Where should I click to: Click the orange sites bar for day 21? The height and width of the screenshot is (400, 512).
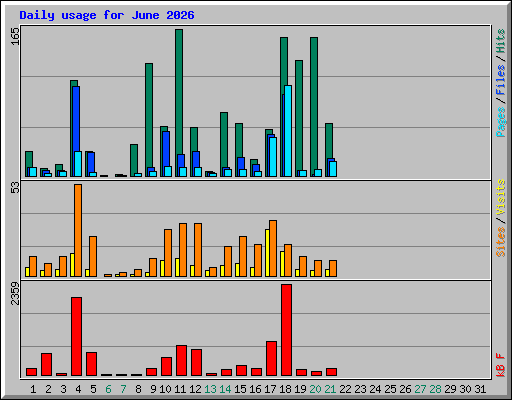[x=333, y=268]
